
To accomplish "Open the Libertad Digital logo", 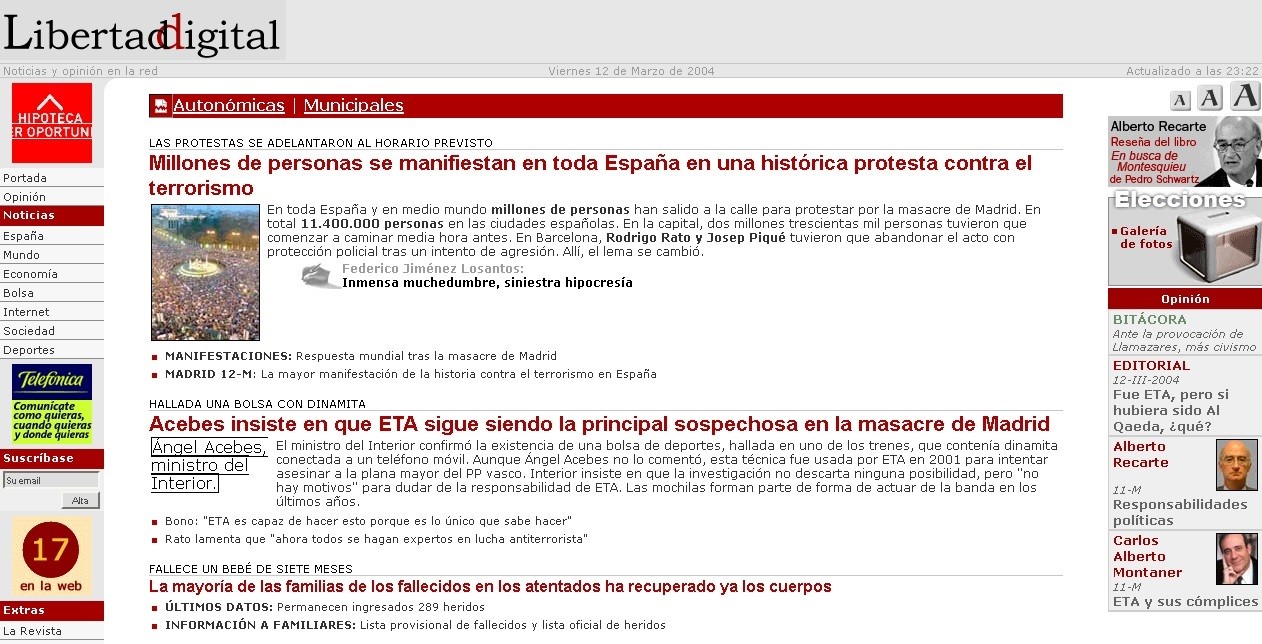I will click(x=142, y=32).
